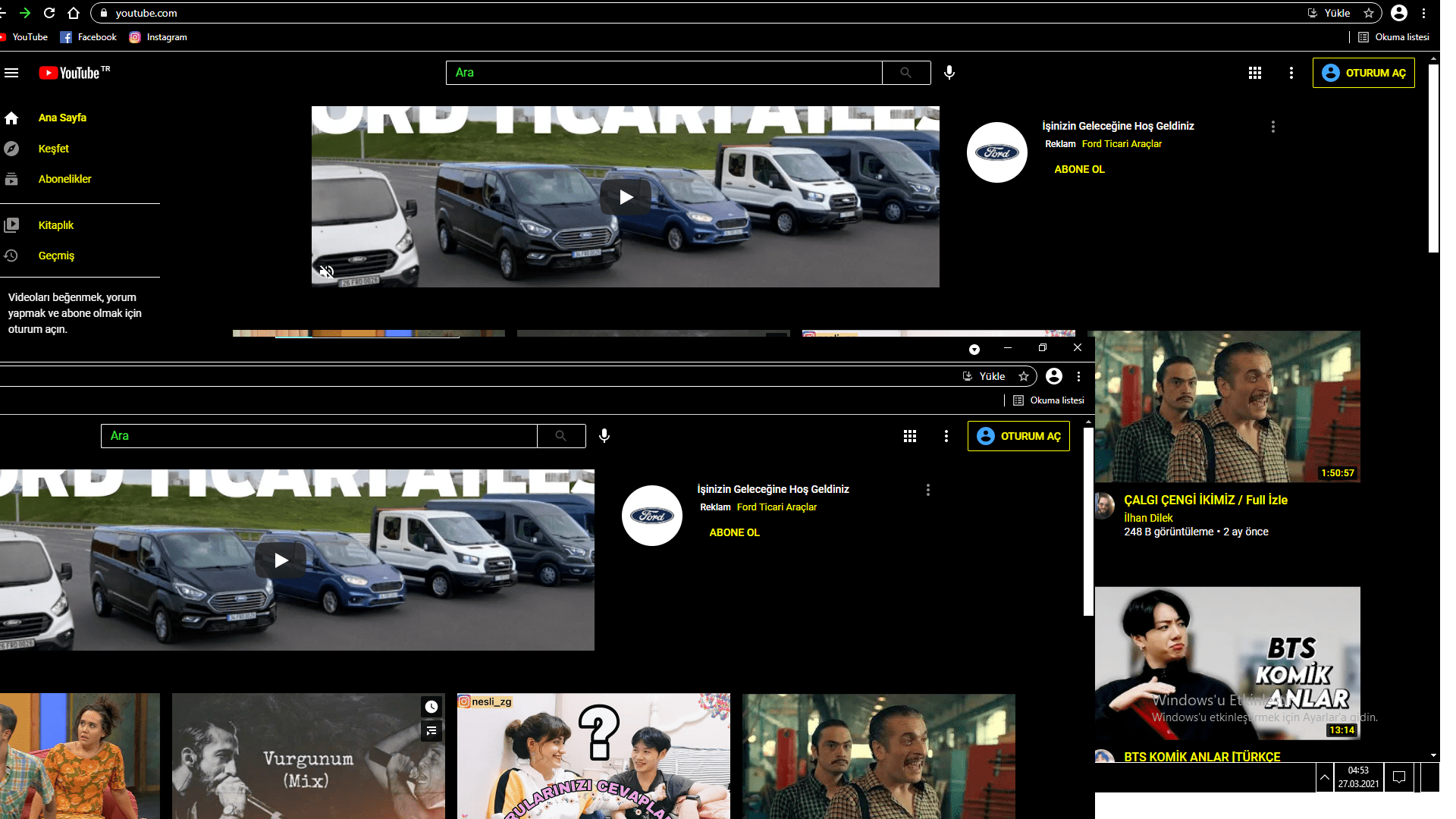1456x819 pixels.
Task: Click search magnifier button in front window
Action: [x=561, y=436]
